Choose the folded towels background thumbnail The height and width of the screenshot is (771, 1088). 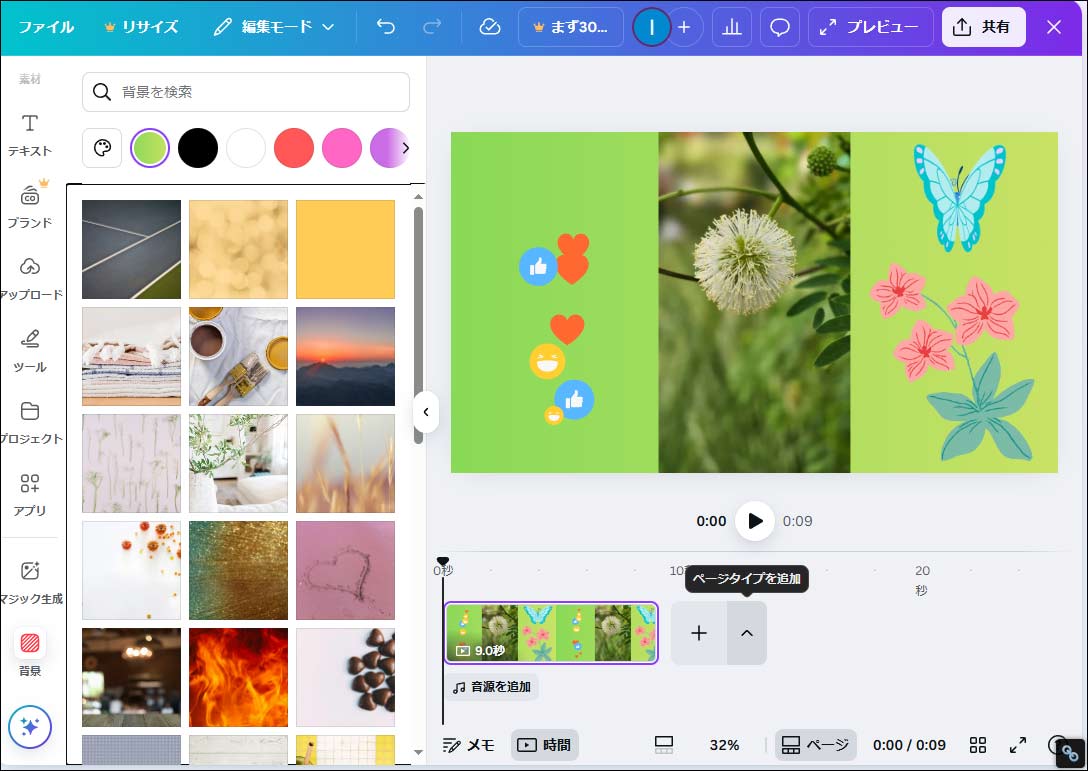[131, 356]
